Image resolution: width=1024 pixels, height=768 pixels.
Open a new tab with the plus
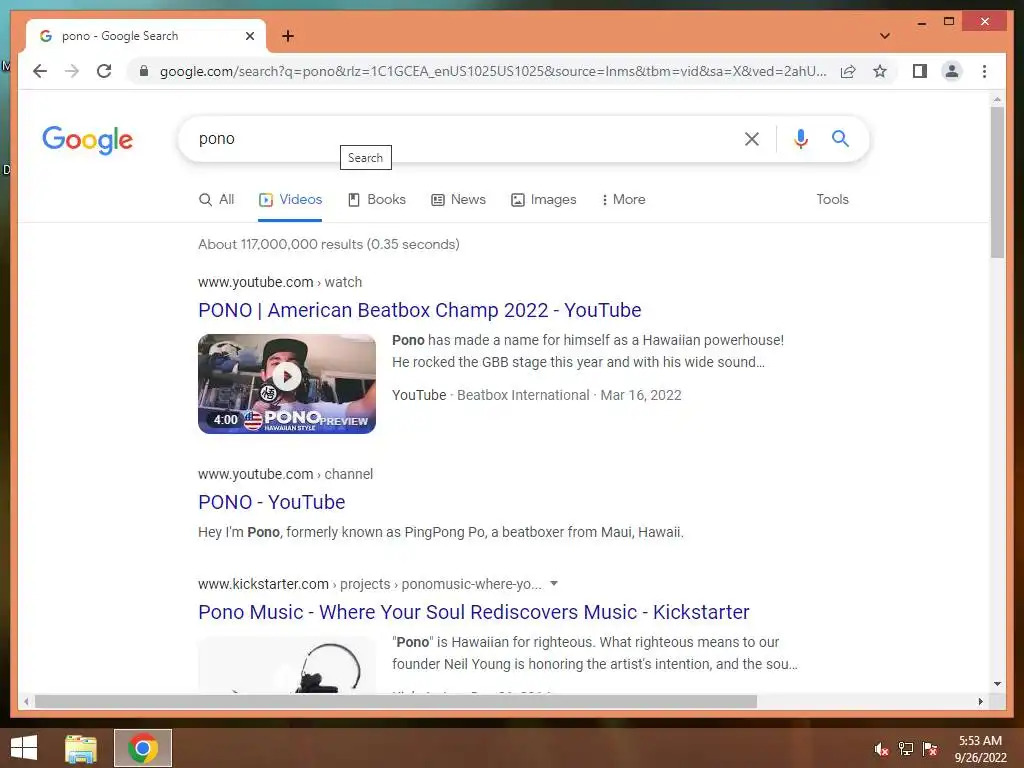287,36
